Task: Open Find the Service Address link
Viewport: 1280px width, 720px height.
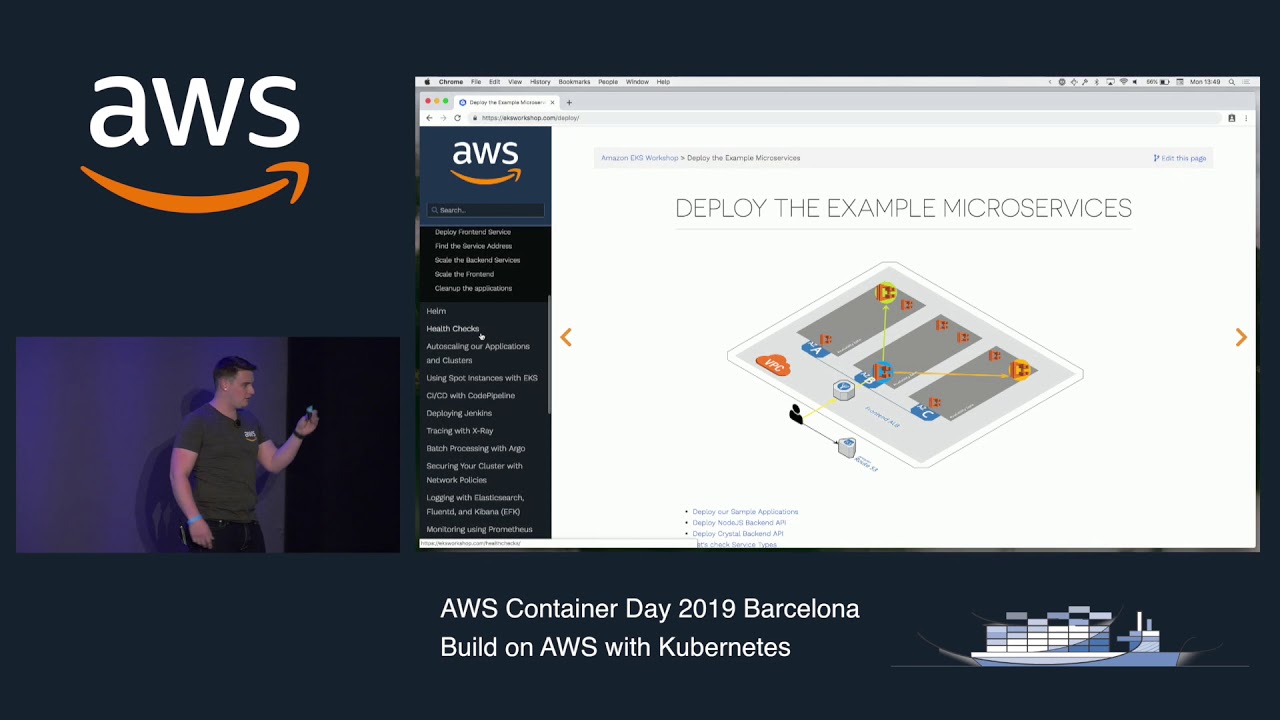Action: coord(473,246)
